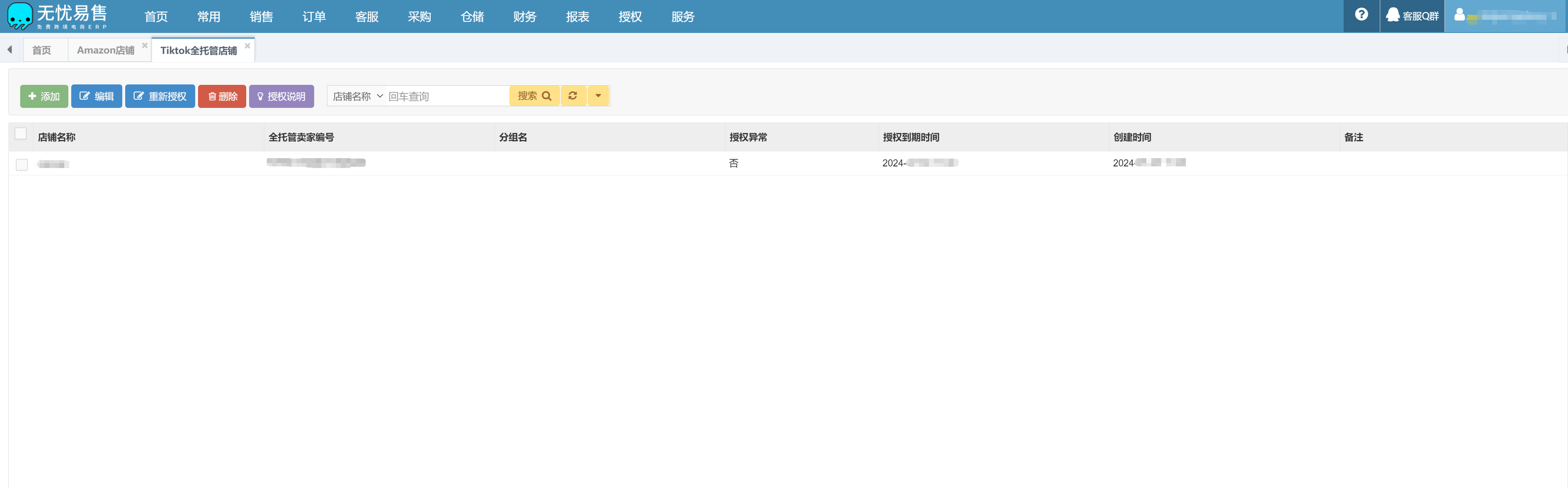This screenshot has height=488, width=1568.
Task: Open the 授权 top menu
Action: coord(630,17)
